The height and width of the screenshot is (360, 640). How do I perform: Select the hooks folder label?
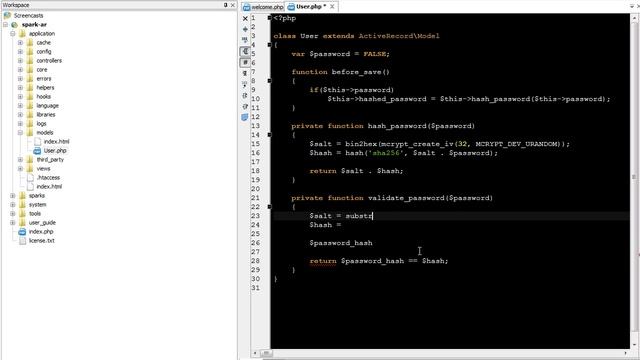click(44, 96)
